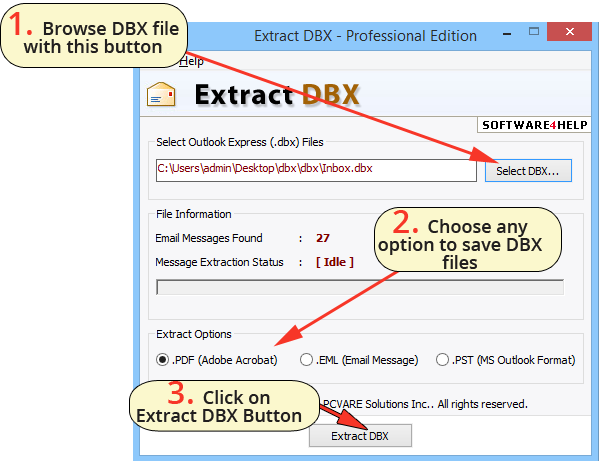The image size is (599, 461).
Task: Click the Extract DBX heading text
Action: 277,94
